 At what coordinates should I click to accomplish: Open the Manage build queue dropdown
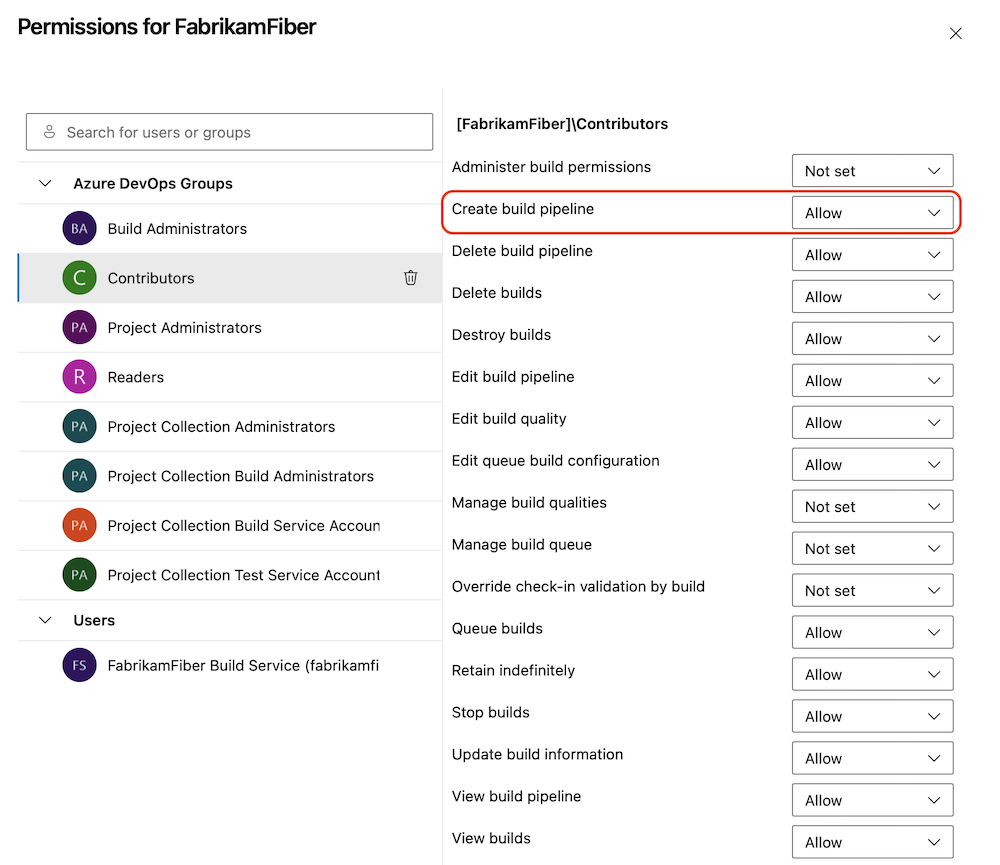872,549
